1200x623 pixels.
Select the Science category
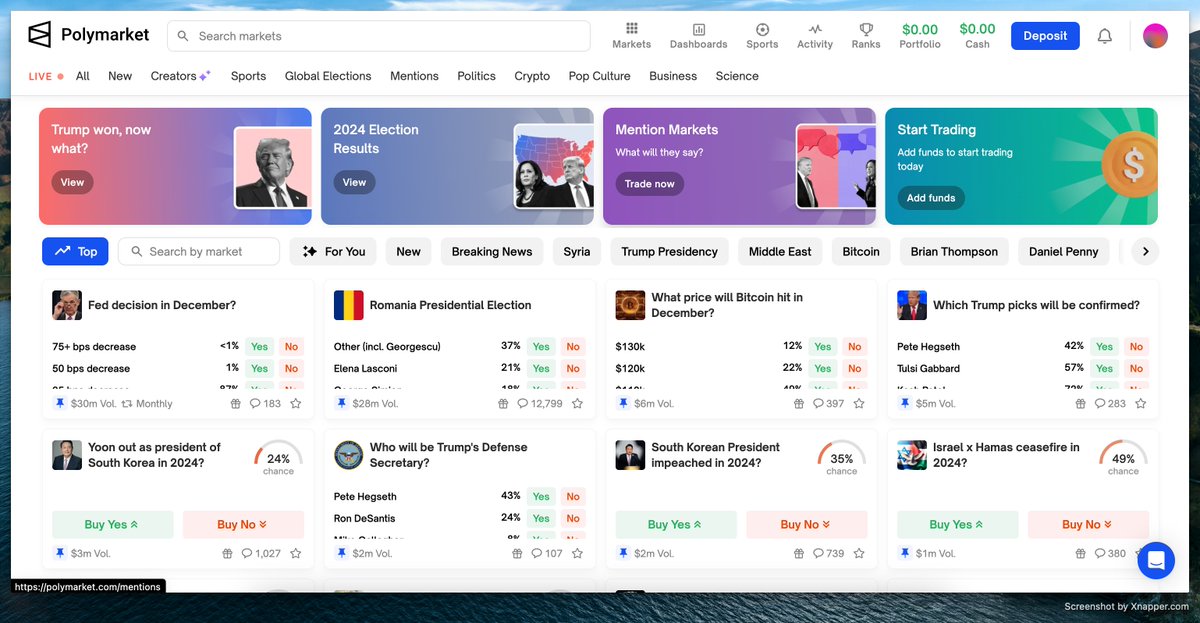[737, 76]
